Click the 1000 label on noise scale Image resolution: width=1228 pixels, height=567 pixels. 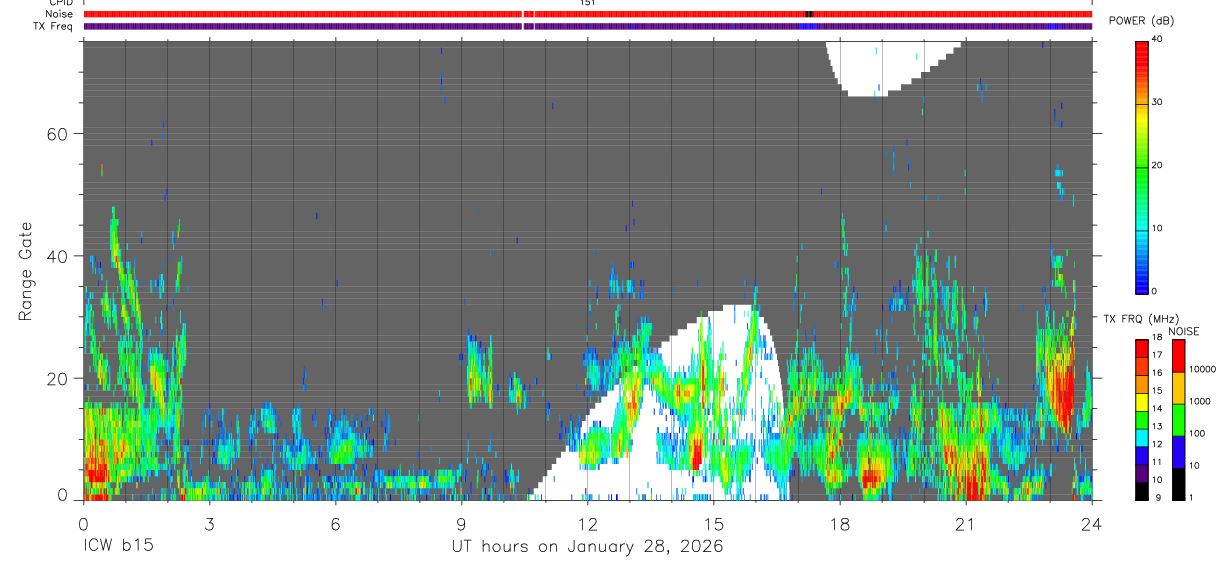point(1198,401)
